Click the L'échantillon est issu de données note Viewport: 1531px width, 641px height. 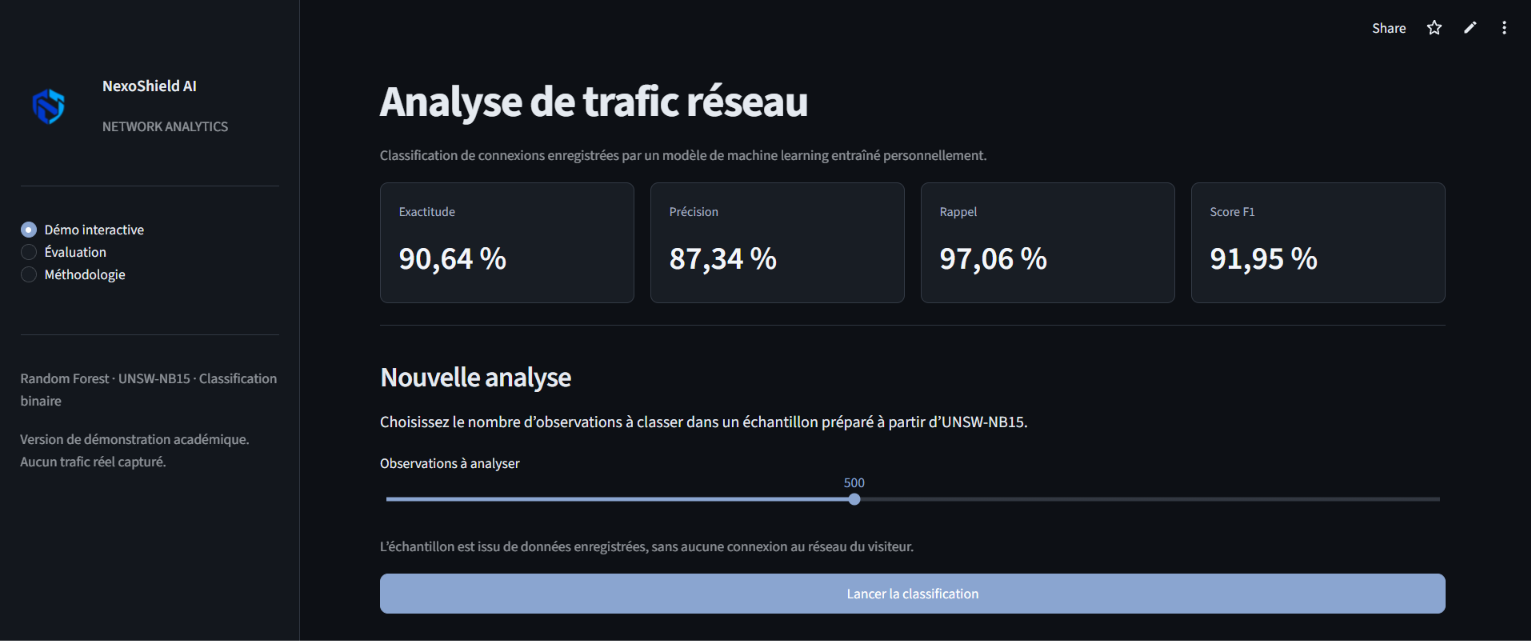pos(647,547)
